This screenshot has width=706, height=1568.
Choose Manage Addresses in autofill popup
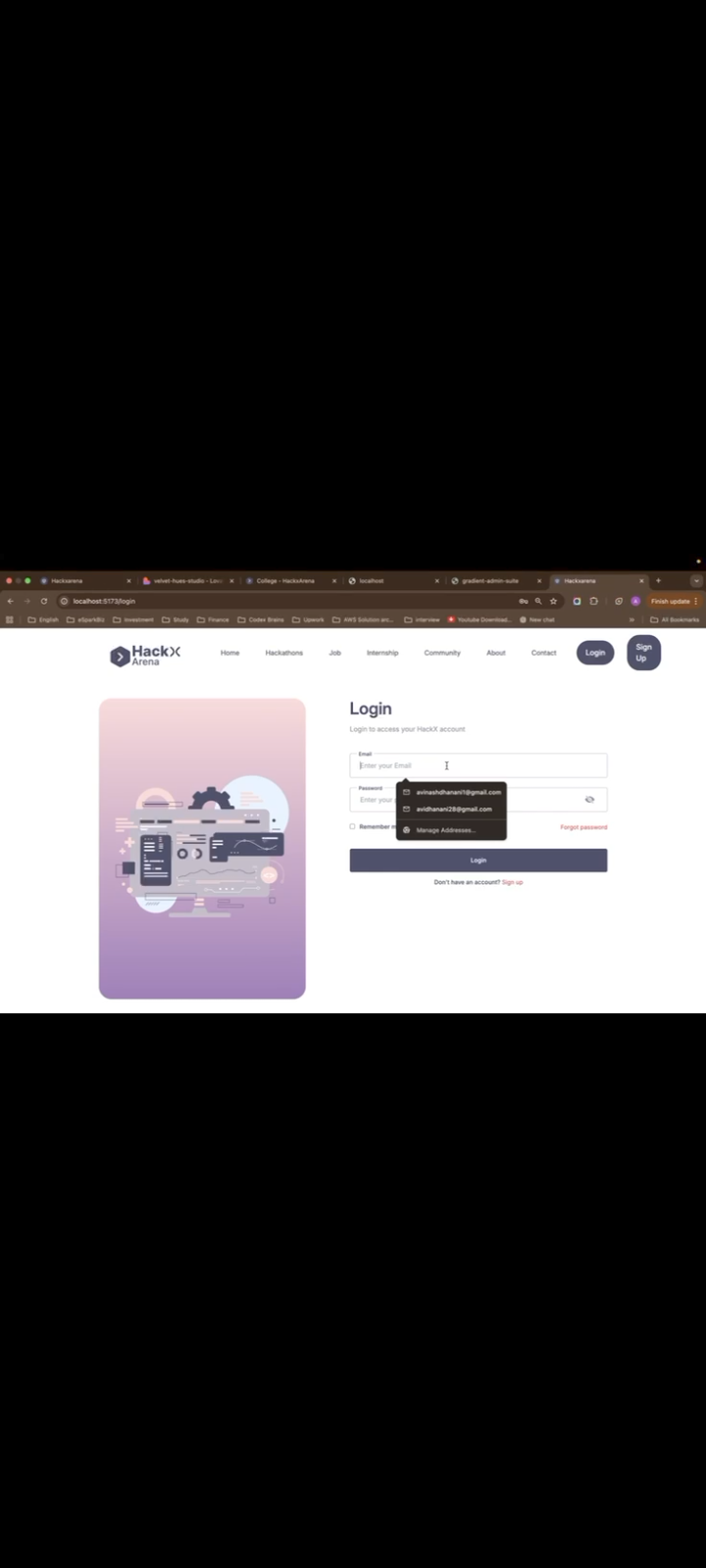point(445,830)
